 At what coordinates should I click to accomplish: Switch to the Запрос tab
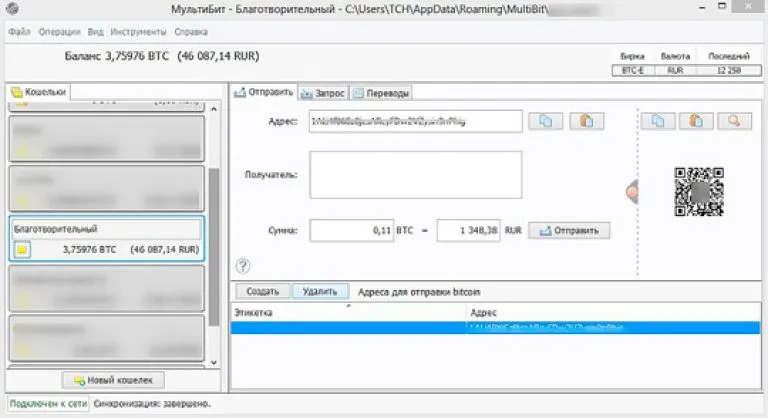(x=322, y=93)
